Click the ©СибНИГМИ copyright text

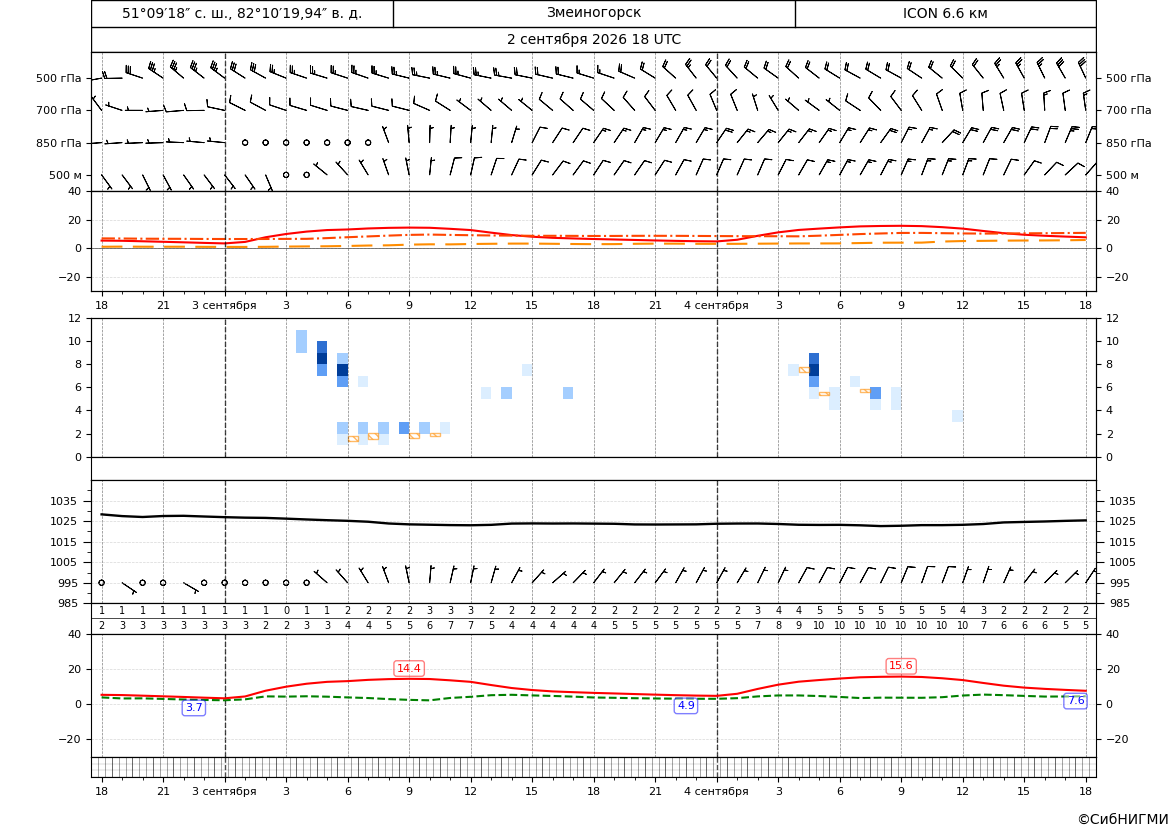point(1123,820)
